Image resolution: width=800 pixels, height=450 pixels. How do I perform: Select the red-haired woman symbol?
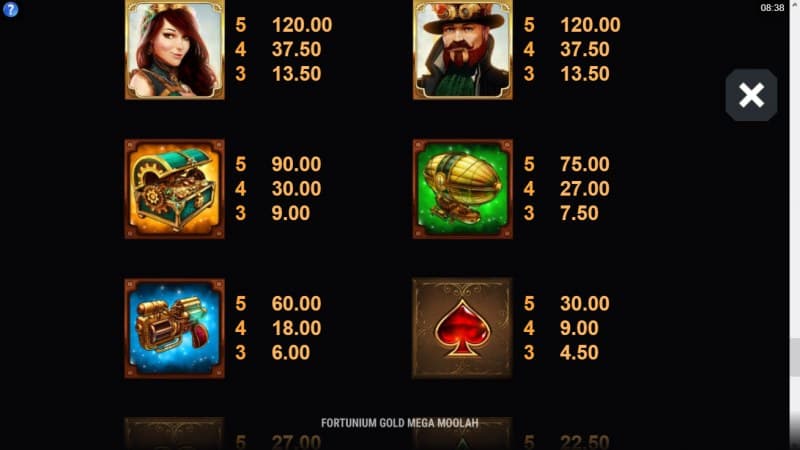tap(174, 49)
